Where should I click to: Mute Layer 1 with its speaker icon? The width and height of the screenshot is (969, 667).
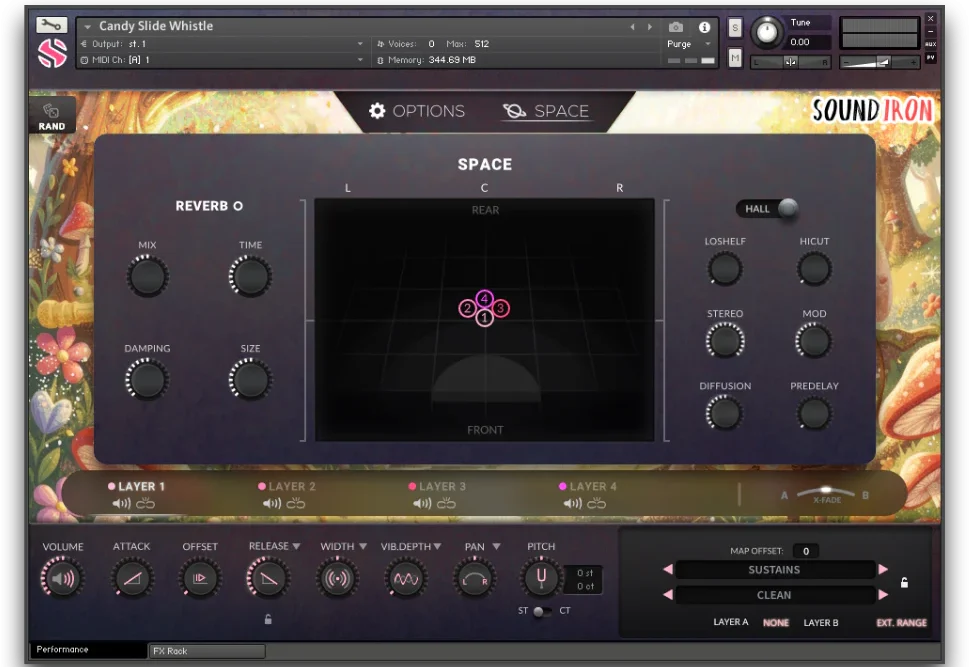(x=122, y=504)
